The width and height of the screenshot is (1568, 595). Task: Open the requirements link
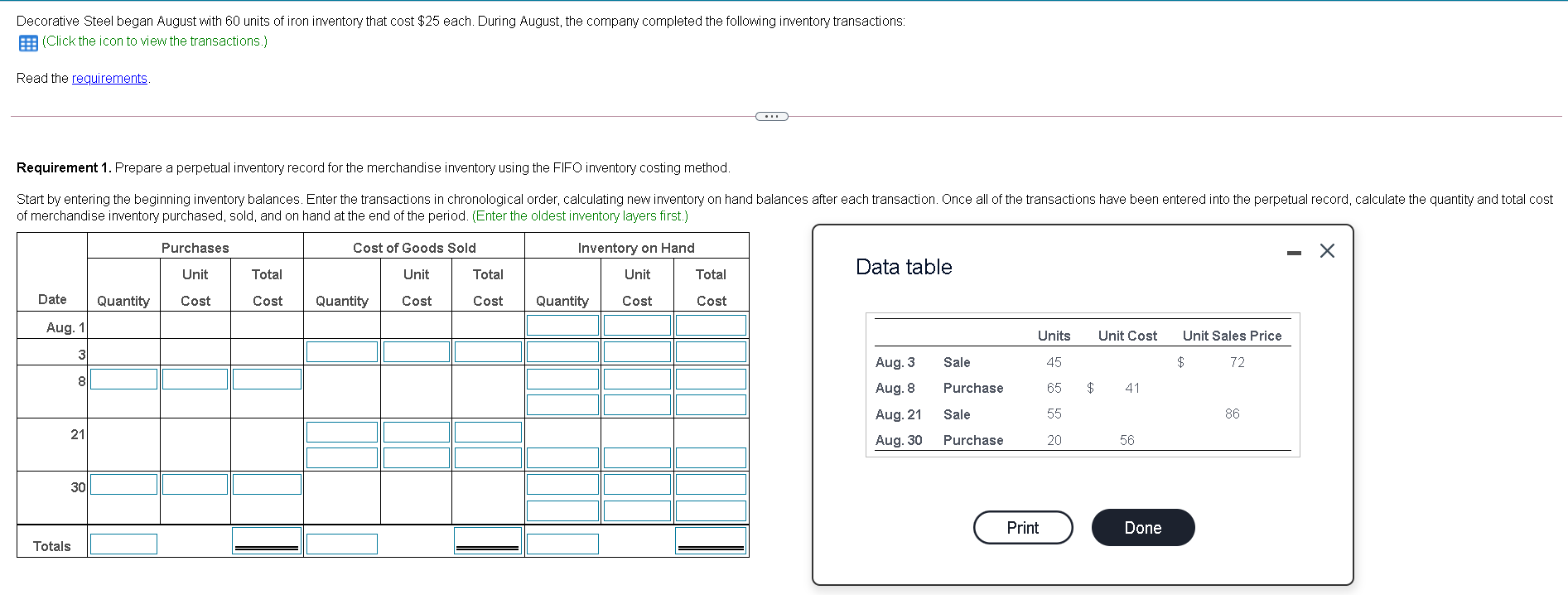pyautogui.click(x=109, y=79)
